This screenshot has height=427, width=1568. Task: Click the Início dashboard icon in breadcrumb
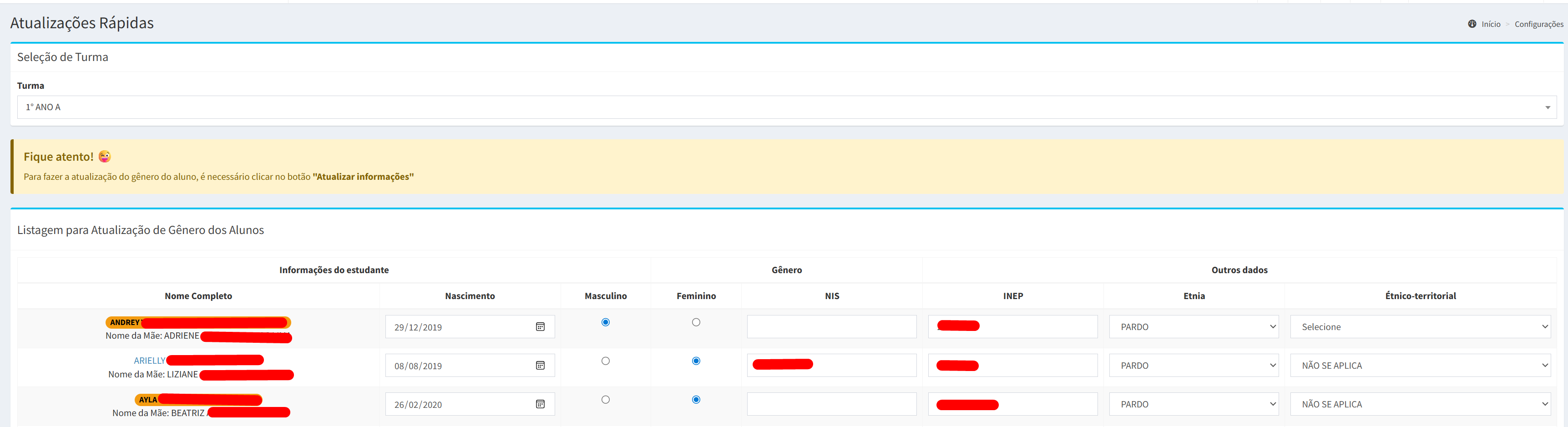pos(1471,24)
